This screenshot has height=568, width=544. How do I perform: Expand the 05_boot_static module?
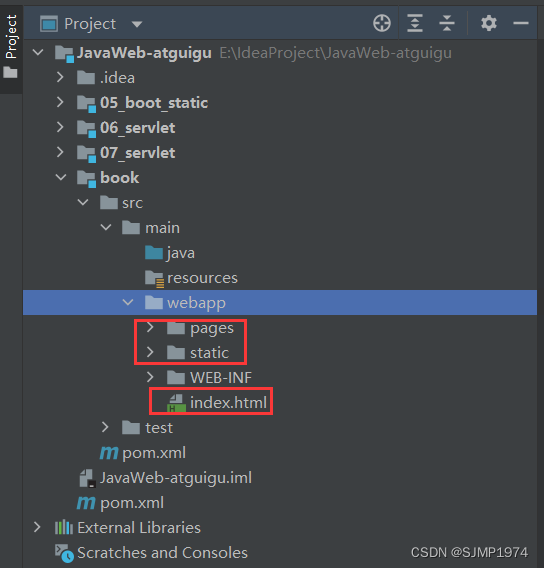click(x=60, y=103)
